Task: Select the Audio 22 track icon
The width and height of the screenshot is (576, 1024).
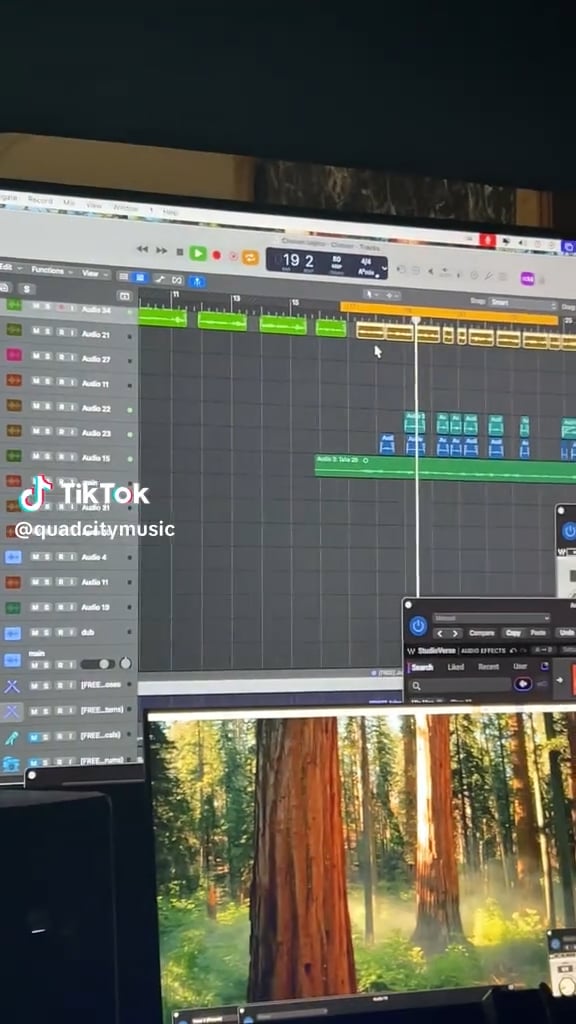Action: point(14,405)
